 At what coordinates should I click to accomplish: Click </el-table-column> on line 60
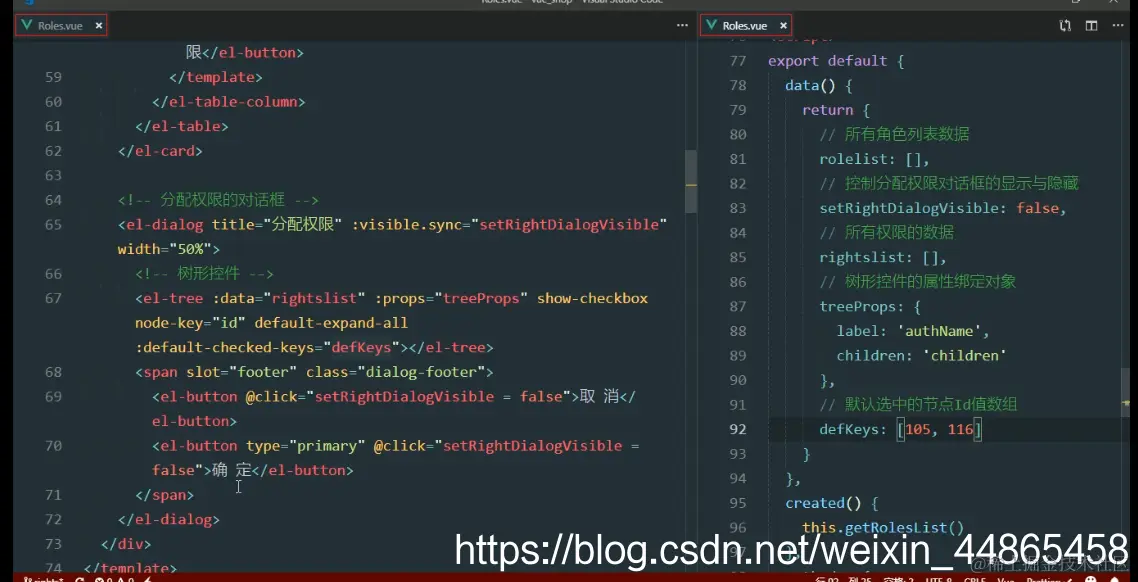point(229,102)
